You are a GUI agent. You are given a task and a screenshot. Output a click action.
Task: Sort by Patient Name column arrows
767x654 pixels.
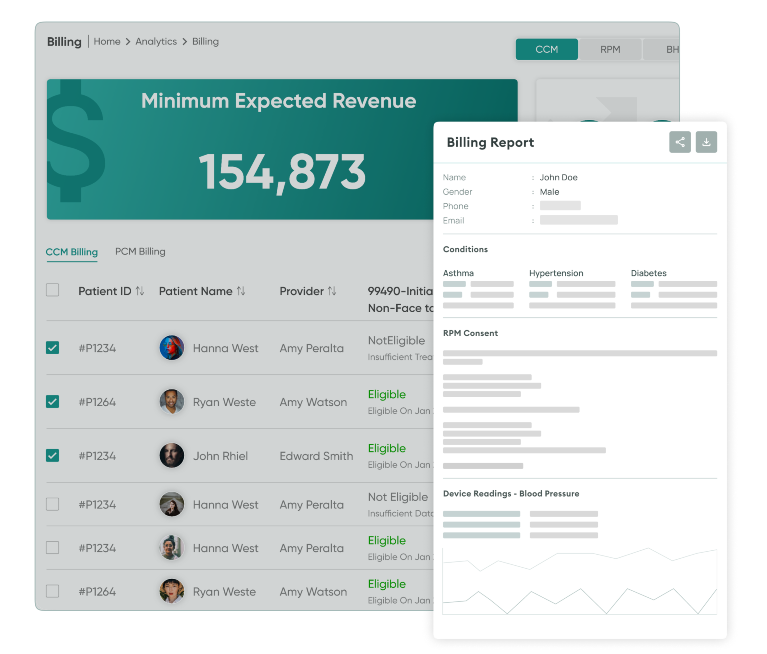point(241,291)
